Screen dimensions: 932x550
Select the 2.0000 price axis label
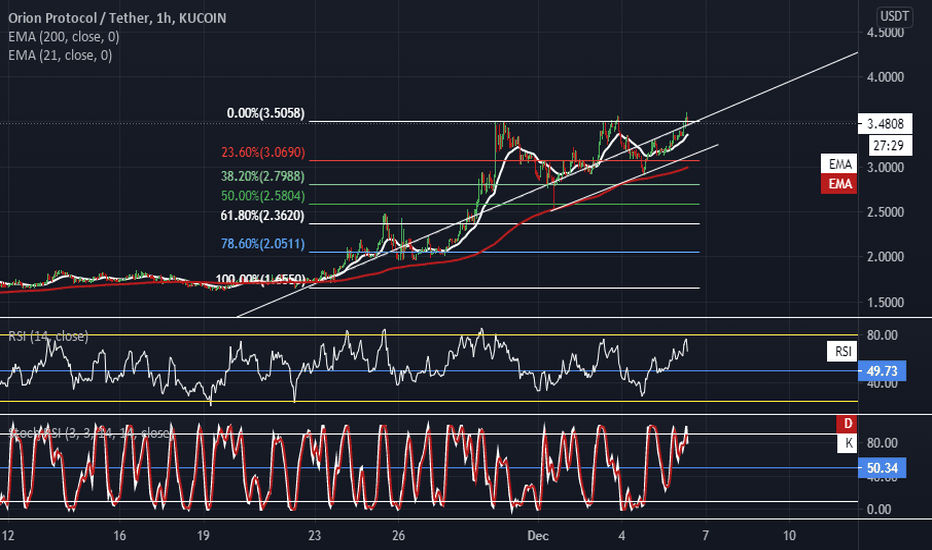click(885, 257)
